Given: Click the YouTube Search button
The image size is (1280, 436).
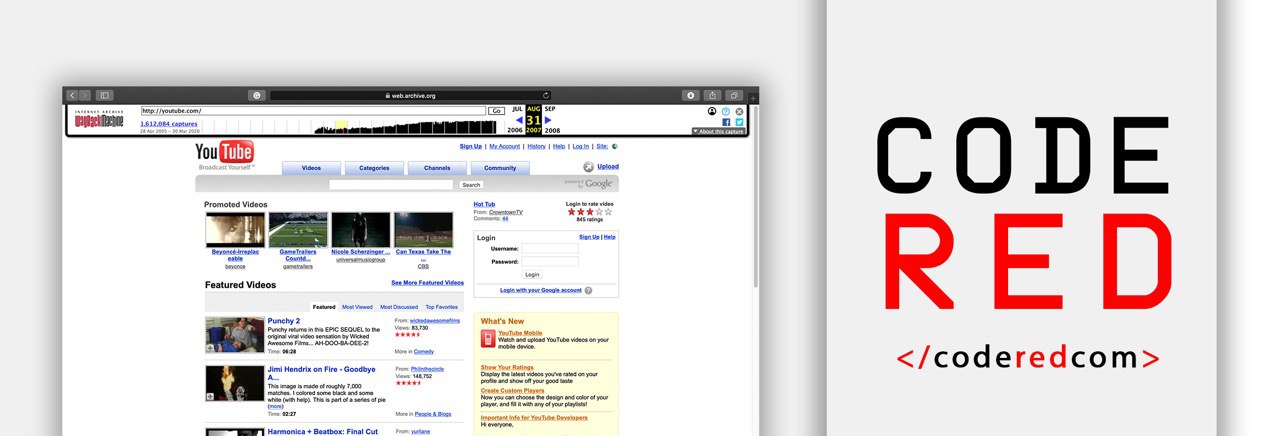Looking at the screenshot, I should coord(471,185).
